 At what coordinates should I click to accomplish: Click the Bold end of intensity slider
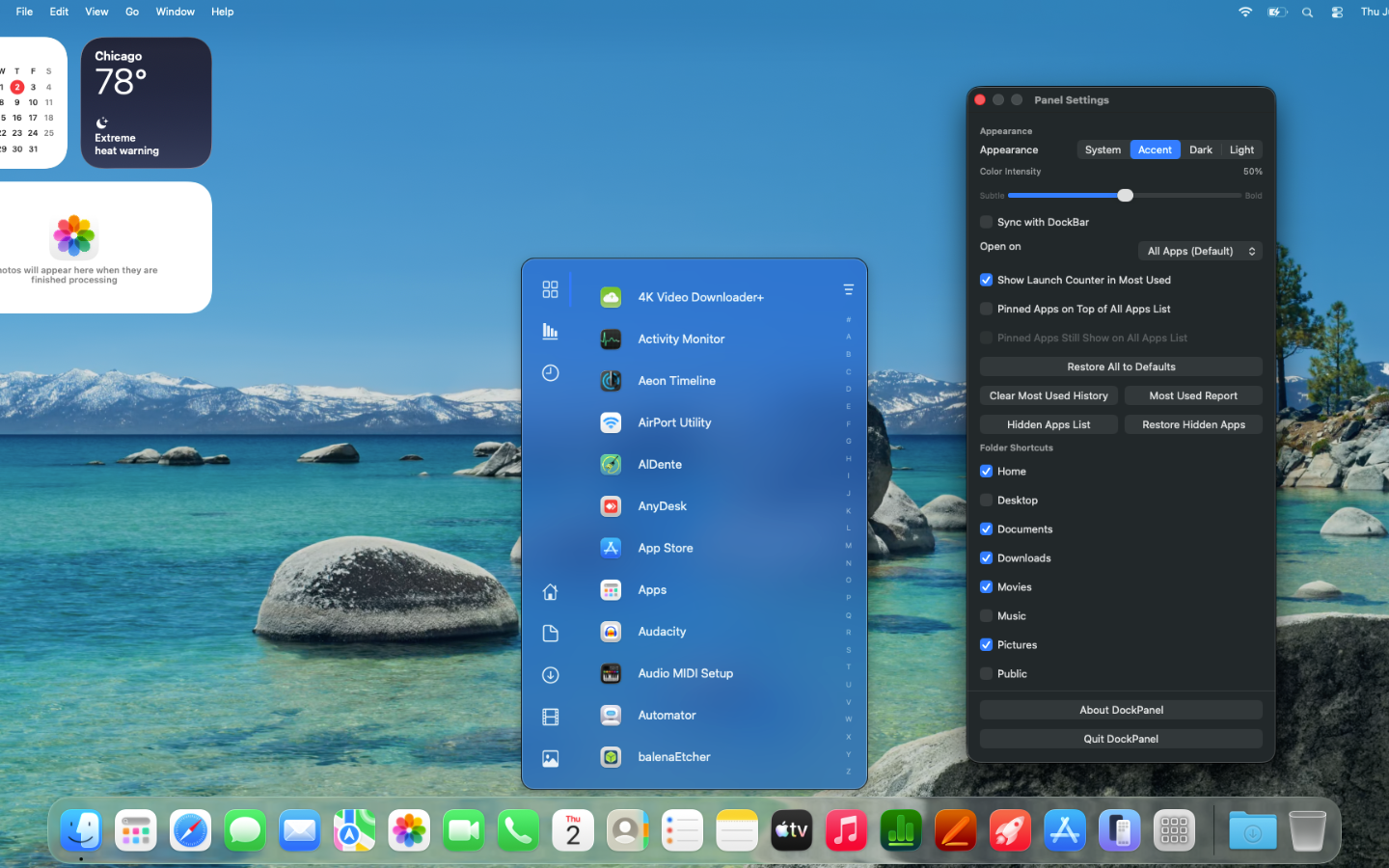1253,196
